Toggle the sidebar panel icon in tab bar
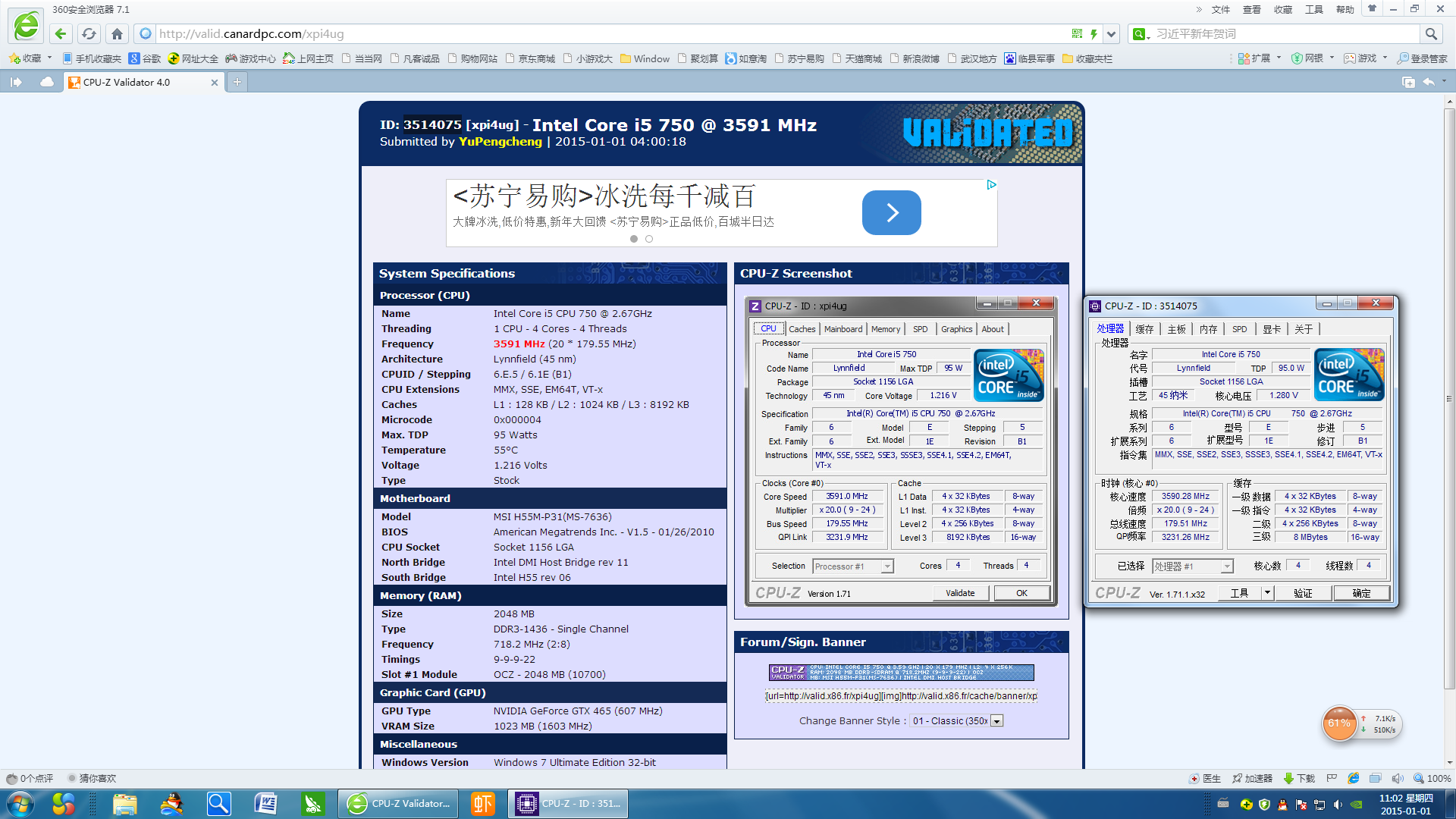The height and width of the screenshot is (819, 1456). [16, 82]
